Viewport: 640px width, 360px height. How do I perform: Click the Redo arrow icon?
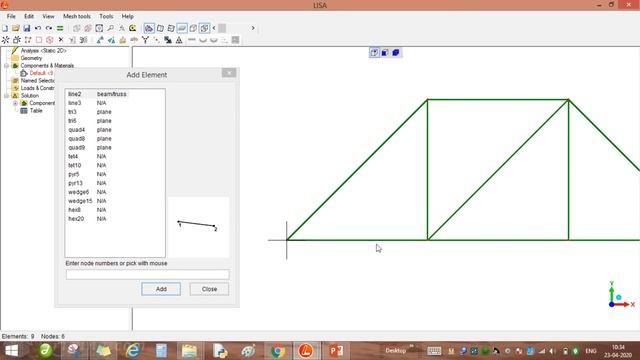(x=49, y=28)
